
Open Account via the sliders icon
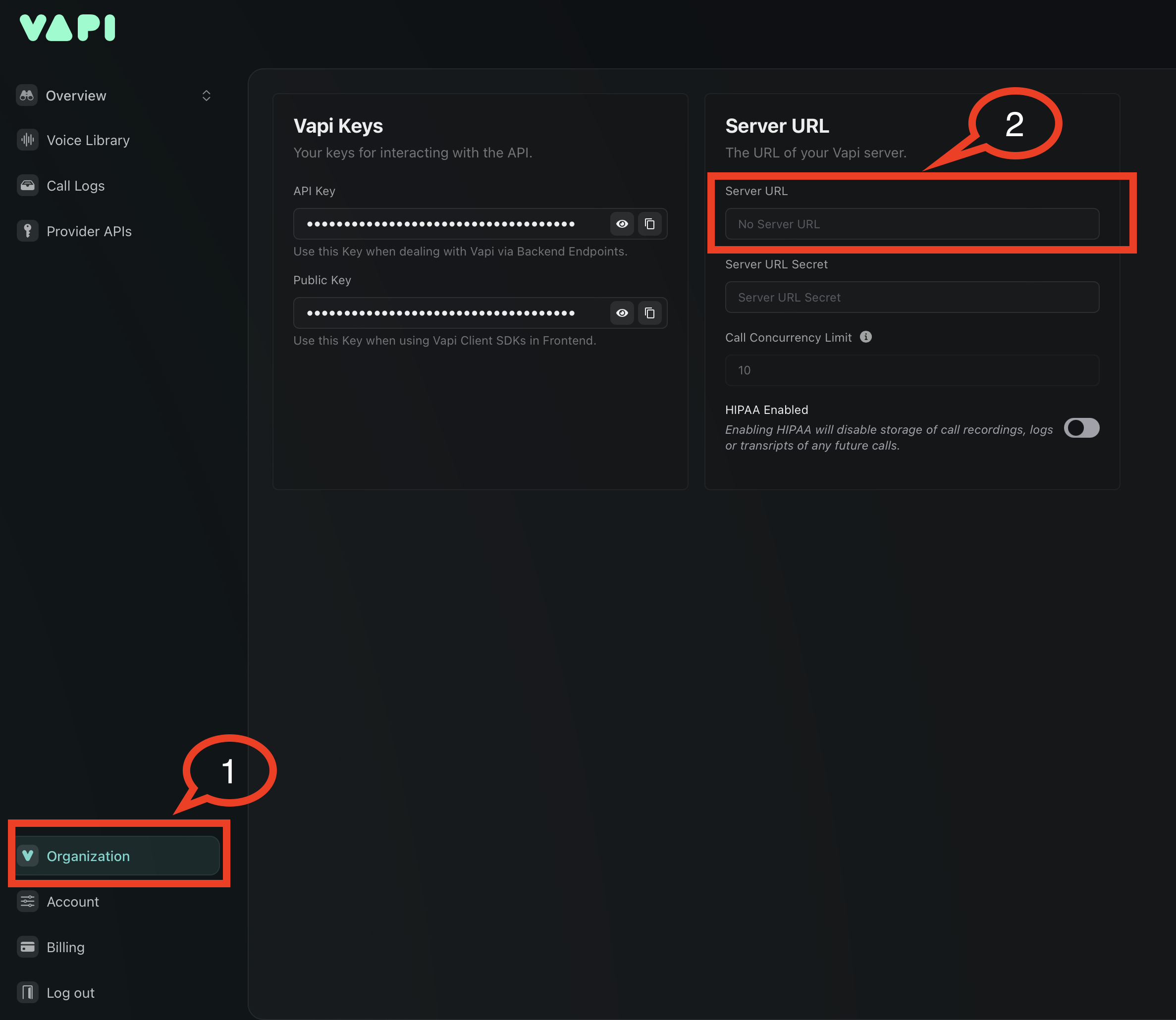click(27, 901)
